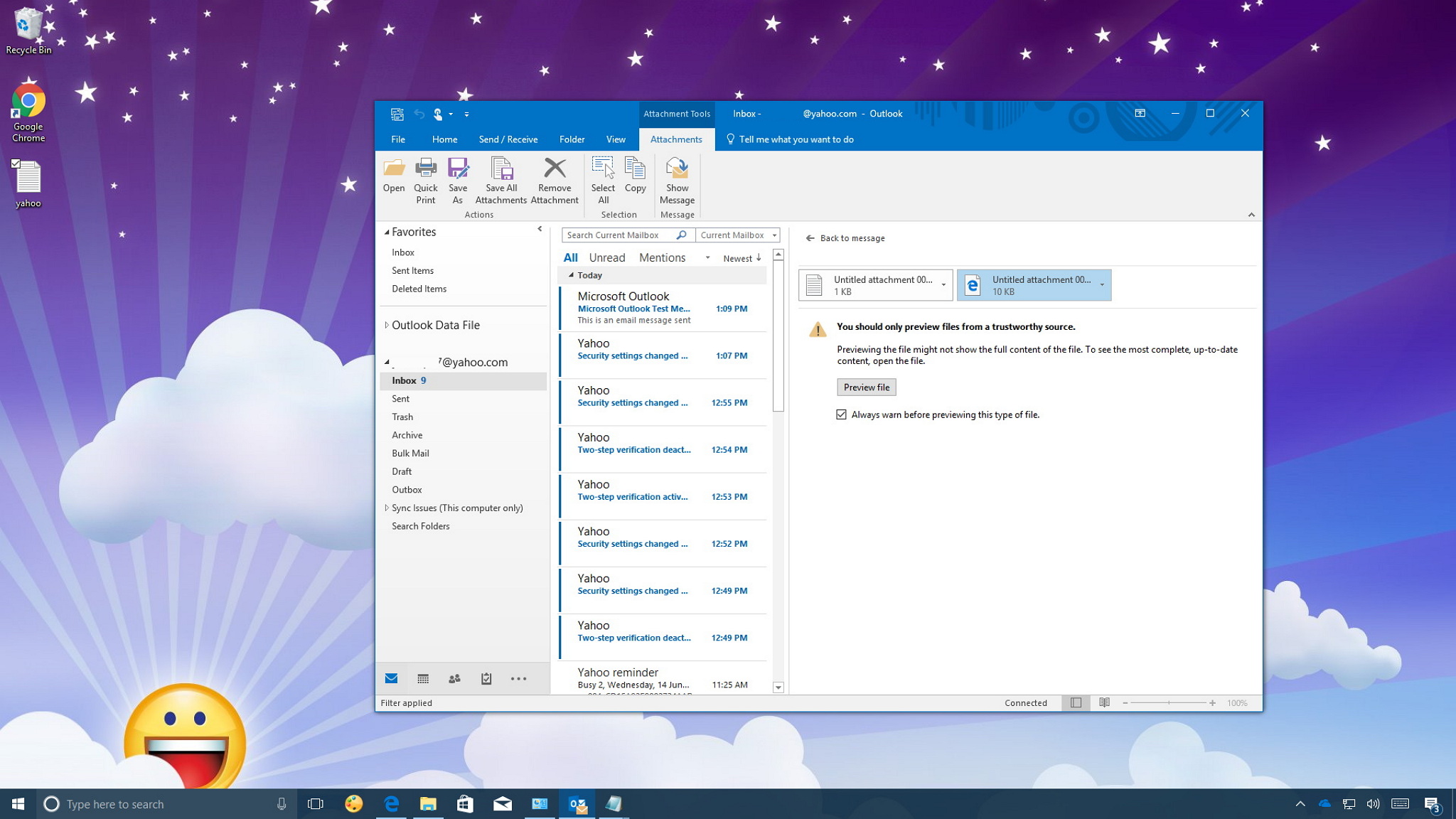Click the Attachments ribbon tab
Screen dimensions: 1456x819
click(676, 139)
